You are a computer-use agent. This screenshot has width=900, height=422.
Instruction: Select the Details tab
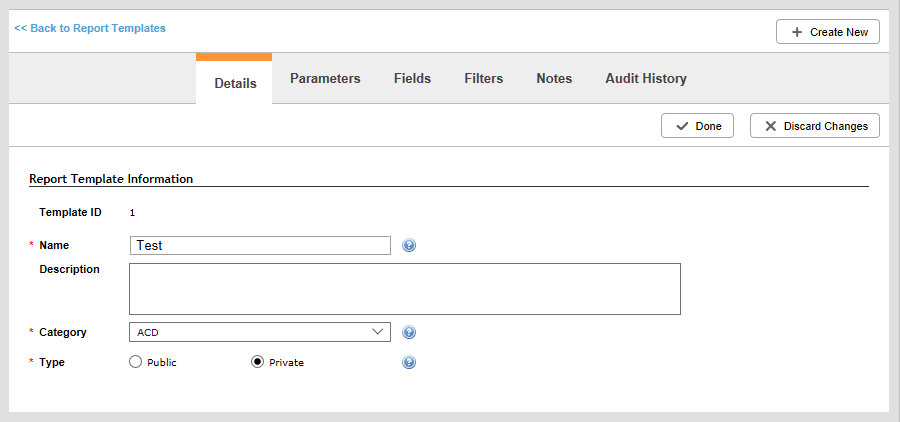[x=235, y=81]
